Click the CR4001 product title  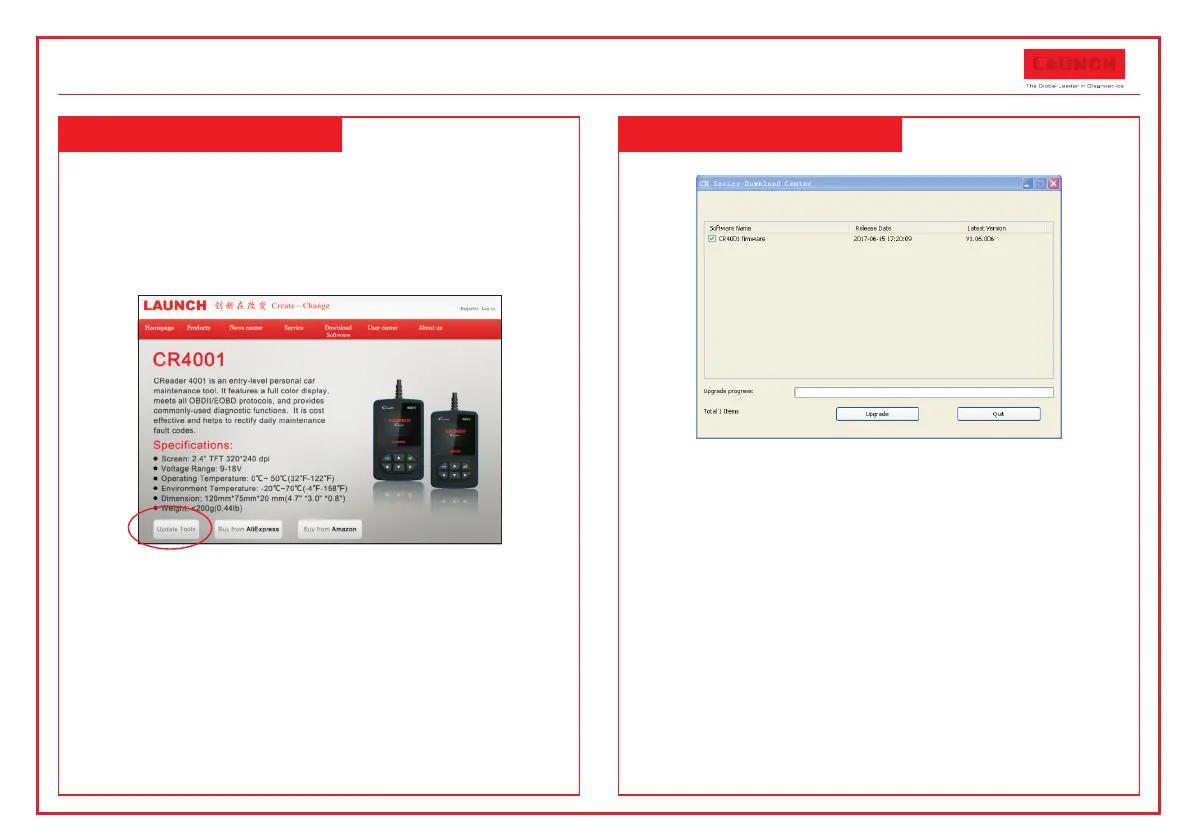(189, 359)
